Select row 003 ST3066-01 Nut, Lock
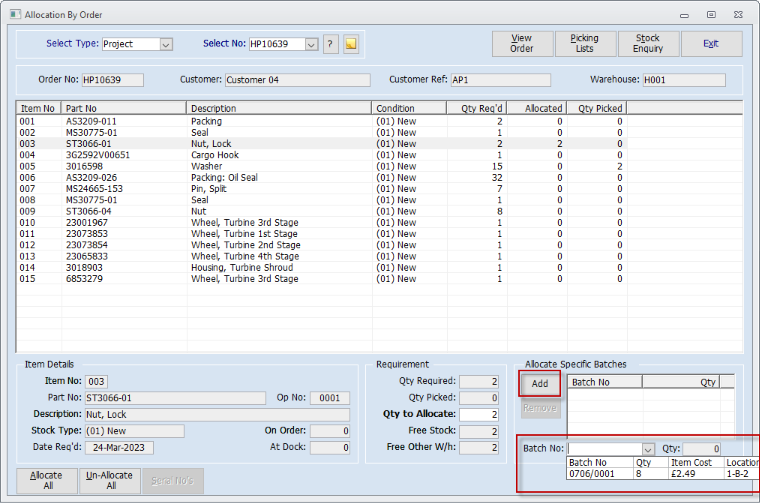 [x=321, y=143]
